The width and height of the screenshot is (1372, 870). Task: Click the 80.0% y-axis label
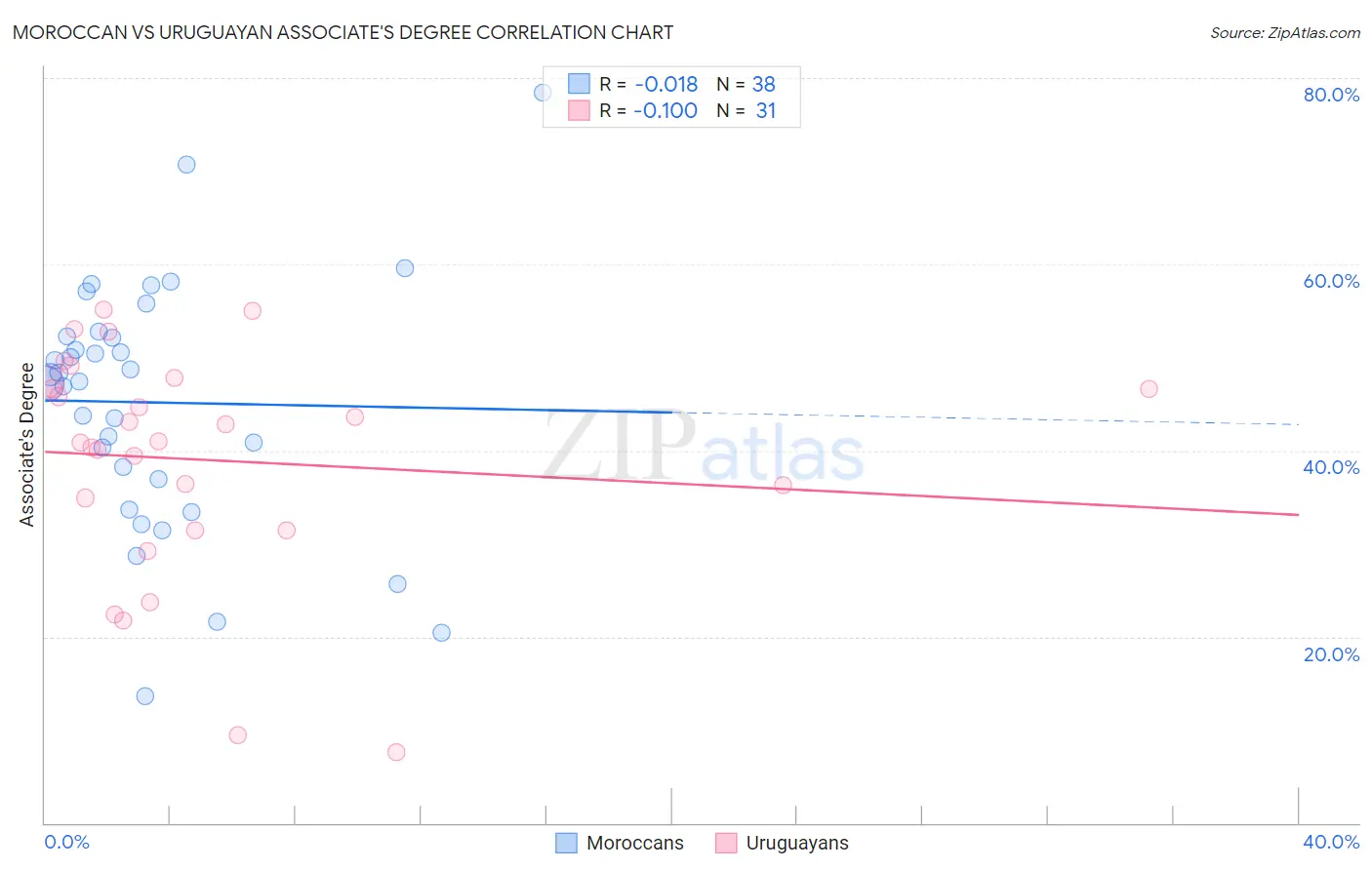tap(1331, 95)
